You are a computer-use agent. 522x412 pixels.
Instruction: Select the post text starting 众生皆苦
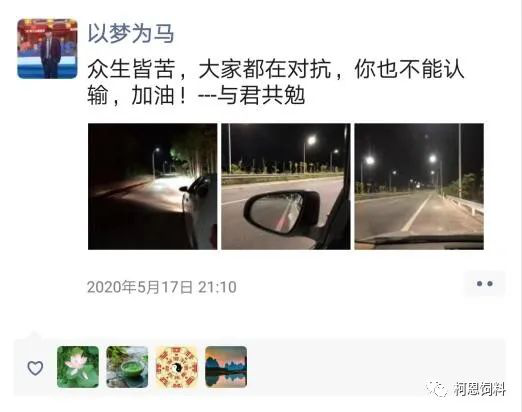click(x=276, y=83)
